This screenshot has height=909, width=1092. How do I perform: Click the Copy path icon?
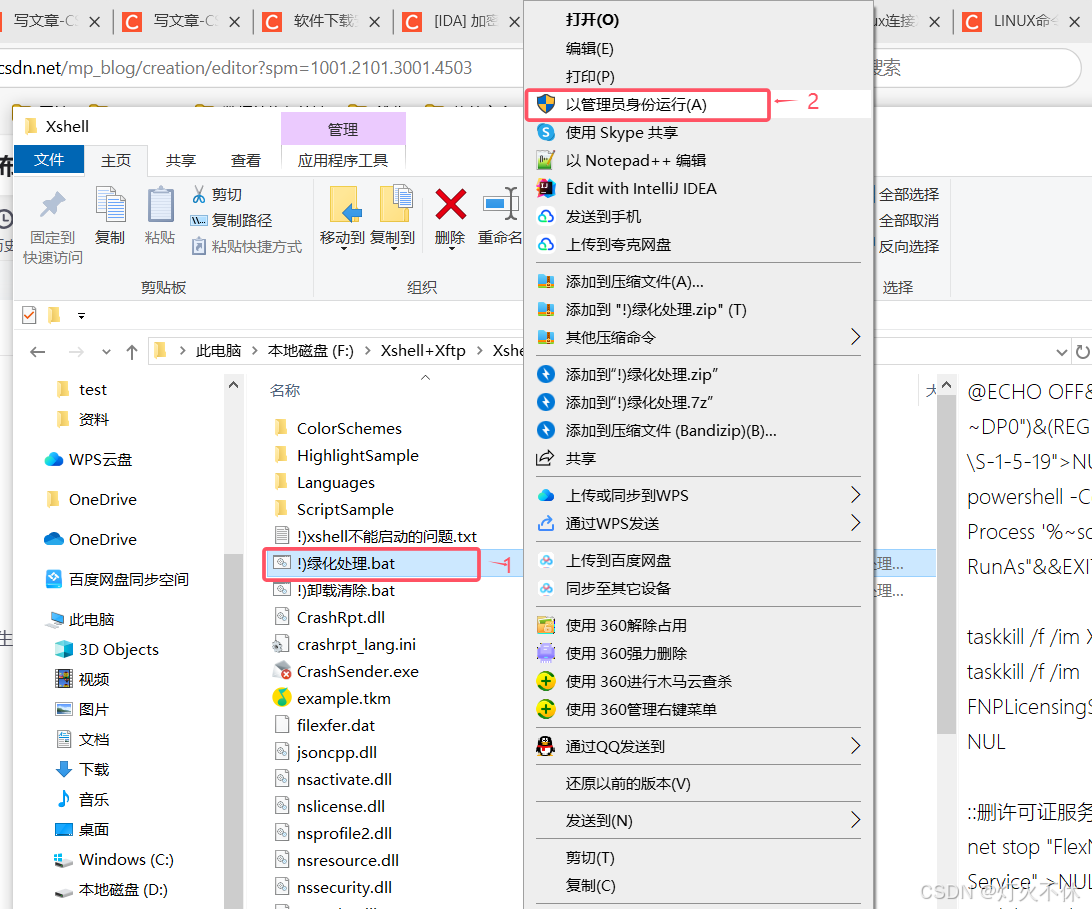[199, 221]
